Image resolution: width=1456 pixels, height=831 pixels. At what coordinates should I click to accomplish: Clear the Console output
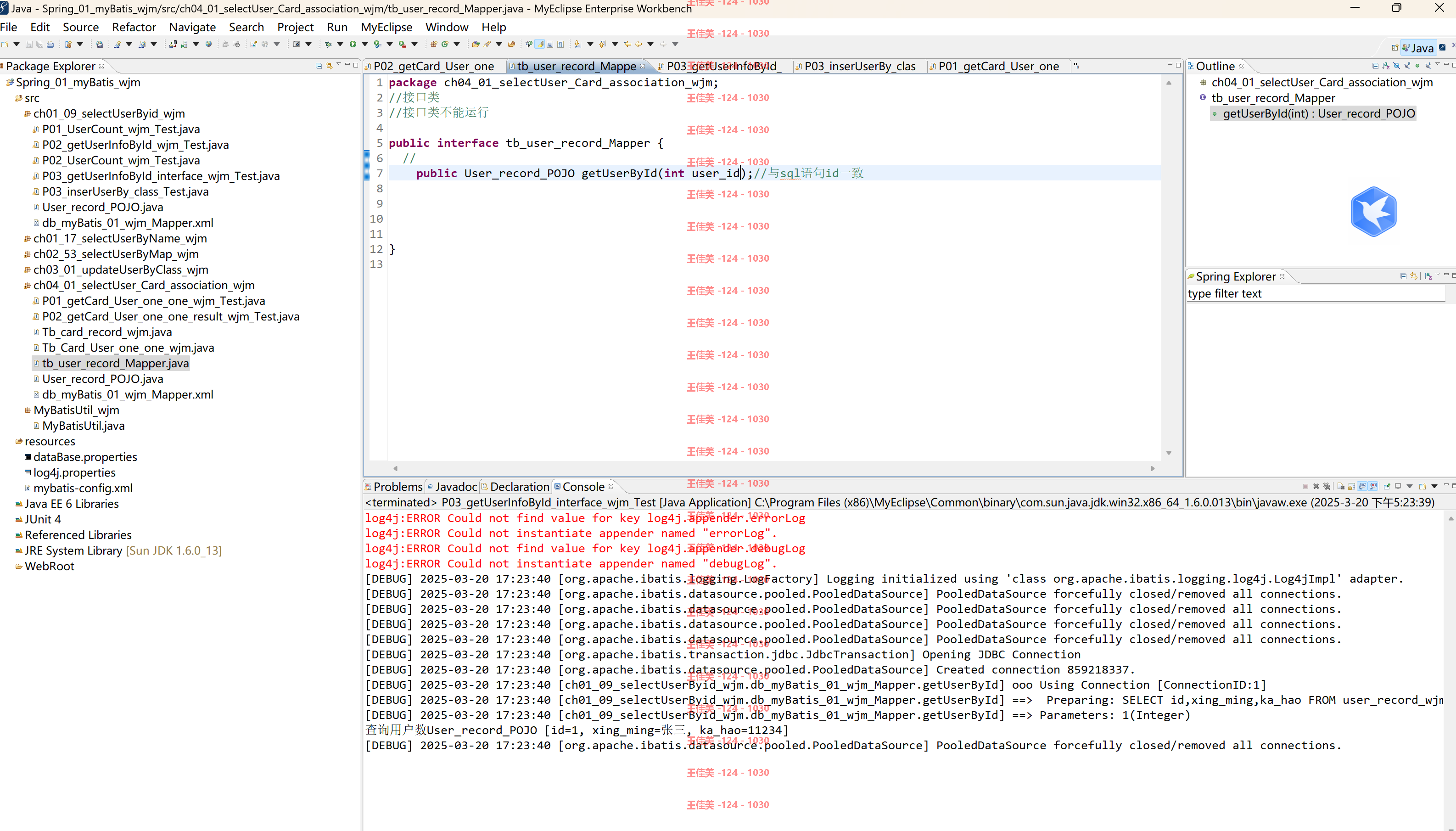point(1341,486)
